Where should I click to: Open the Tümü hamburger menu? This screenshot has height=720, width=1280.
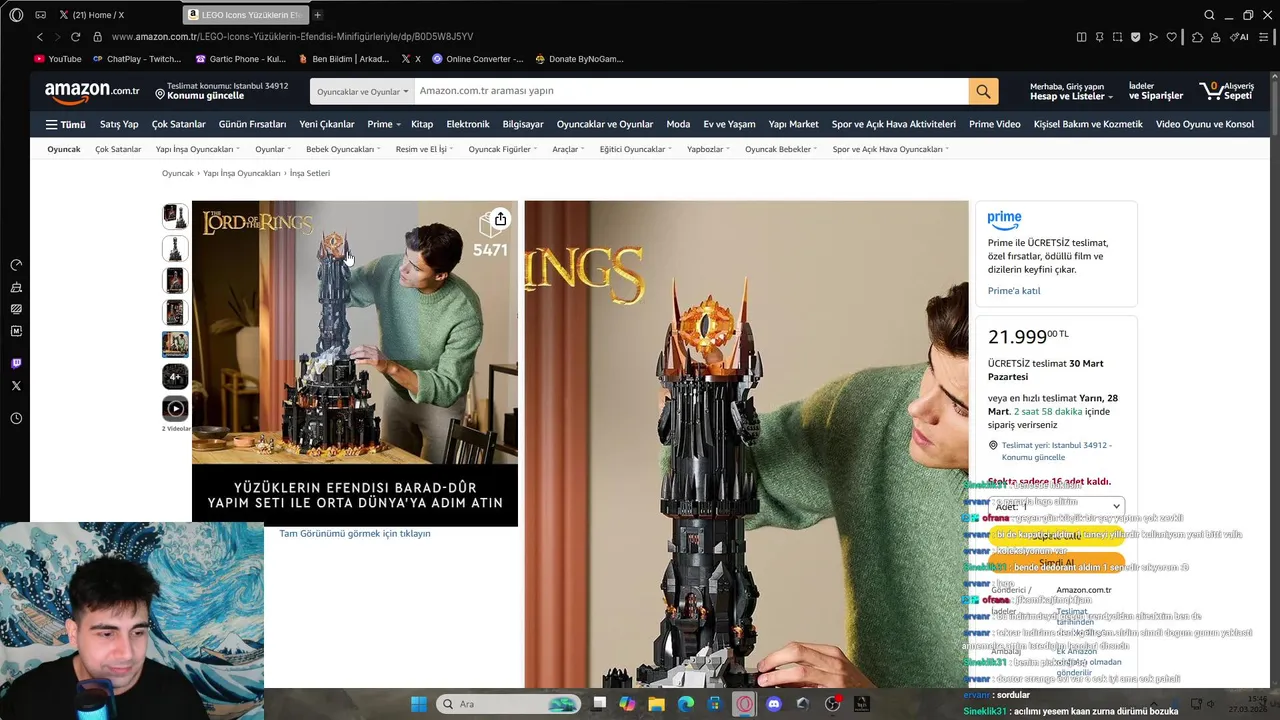point(65,125)
